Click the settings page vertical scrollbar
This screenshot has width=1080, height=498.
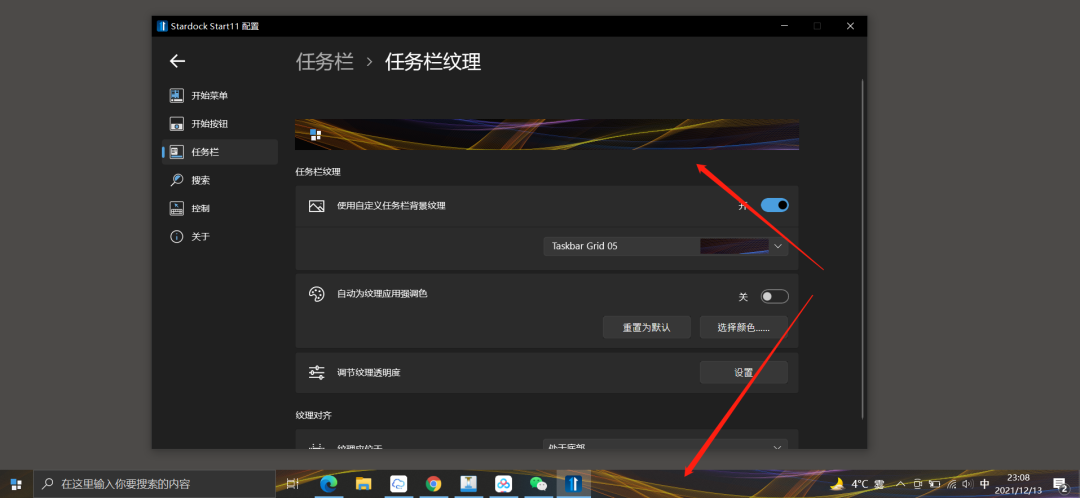862,248
